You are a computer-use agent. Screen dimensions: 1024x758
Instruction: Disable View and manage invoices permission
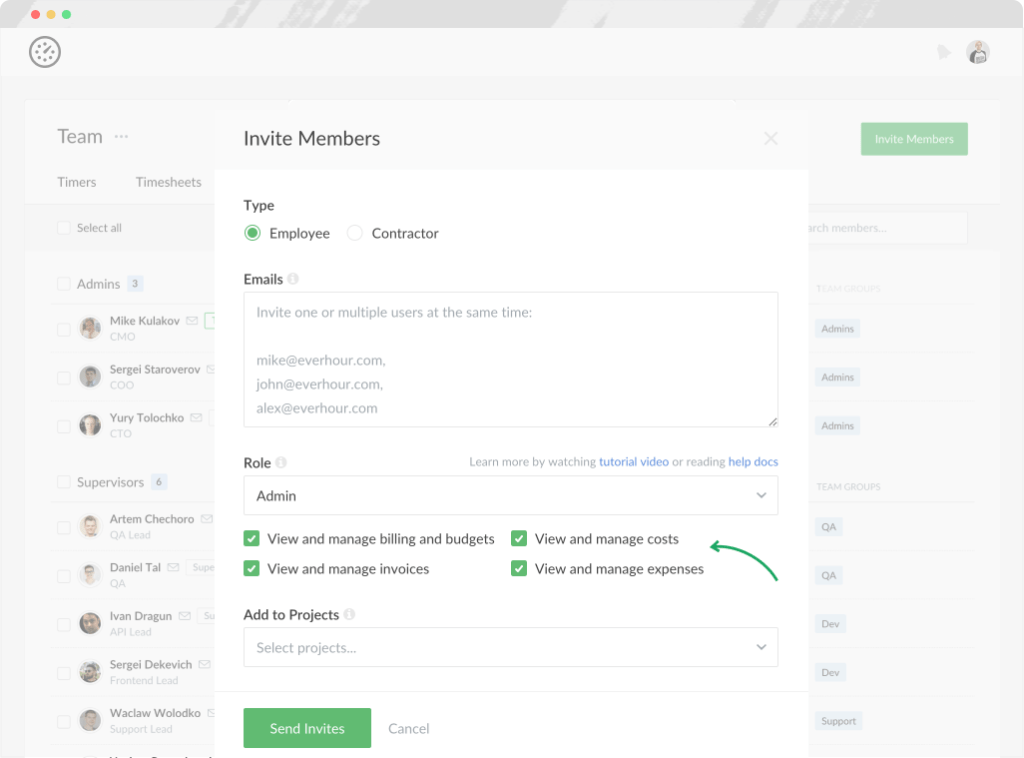(251, 568)
